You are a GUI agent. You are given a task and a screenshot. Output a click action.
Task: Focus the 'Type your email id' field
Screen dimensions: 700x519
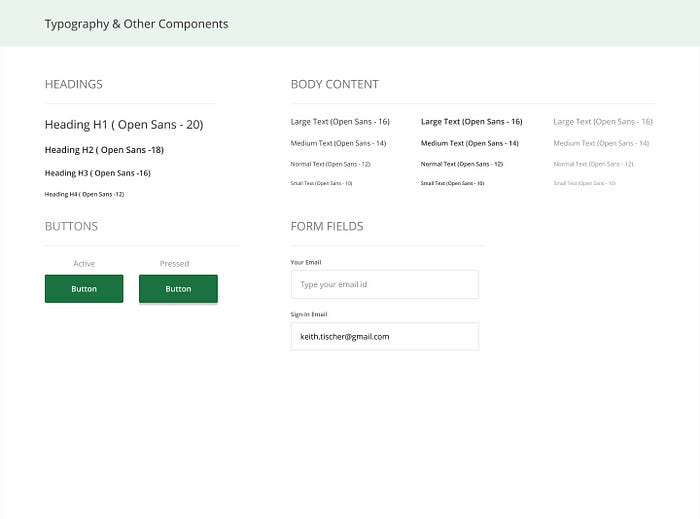(x=385, y=284)
